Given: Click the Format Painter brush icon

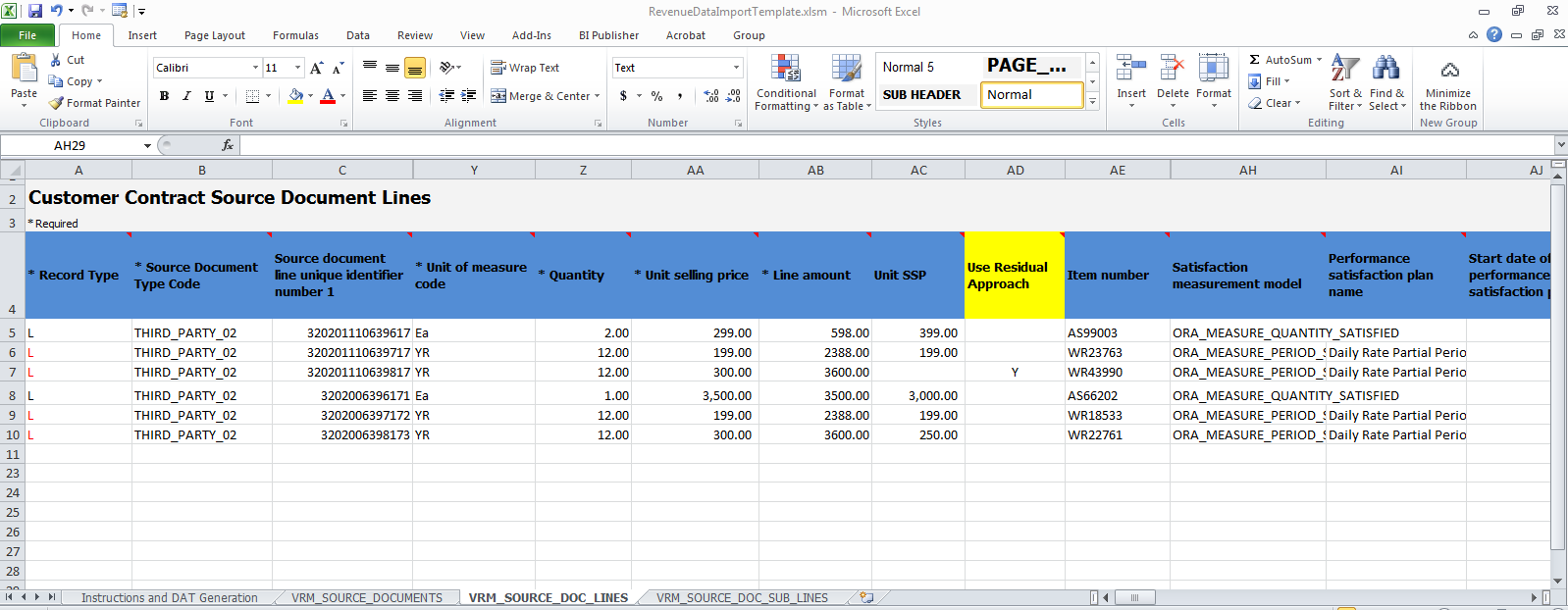Looking at the screenshot, I should pos(57,103).
